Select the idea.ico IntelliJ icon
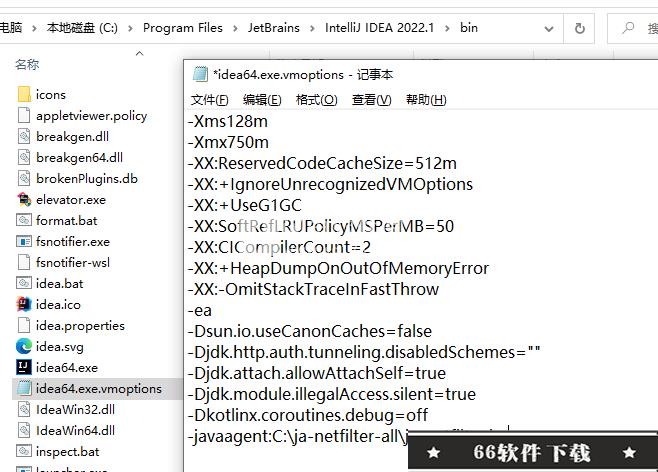 pyautogui.click(x=24, y=305)
